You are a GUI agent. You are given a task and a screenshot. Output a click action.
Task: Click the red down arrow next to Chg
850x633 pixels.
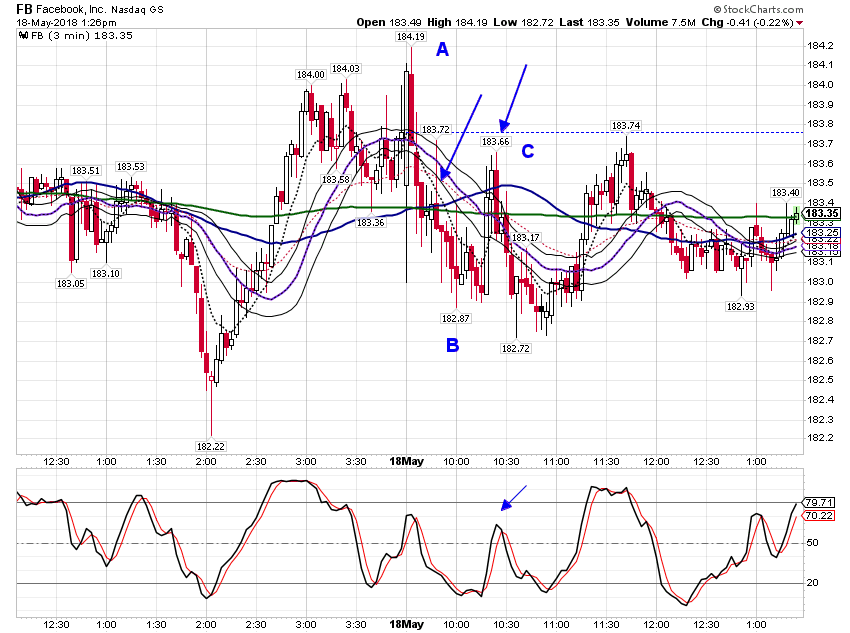pyautogui.click(x=800, y=23)
